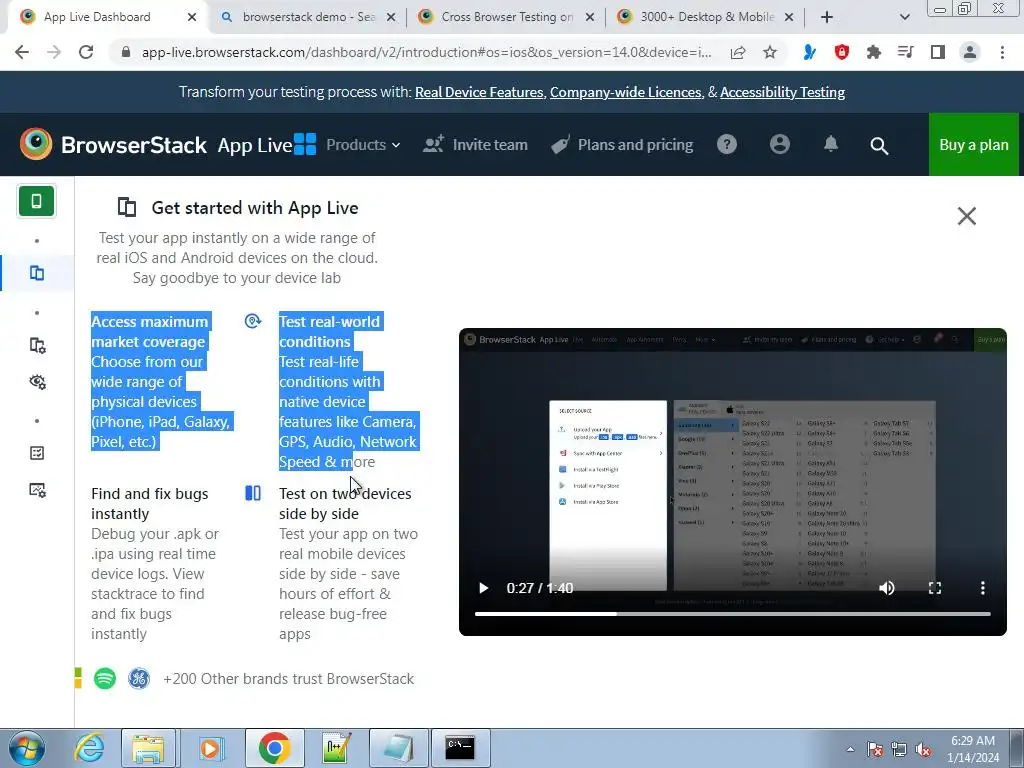Click the Spotify brand logo
This screenshot has height=768, width=1024.
(104, 679)
